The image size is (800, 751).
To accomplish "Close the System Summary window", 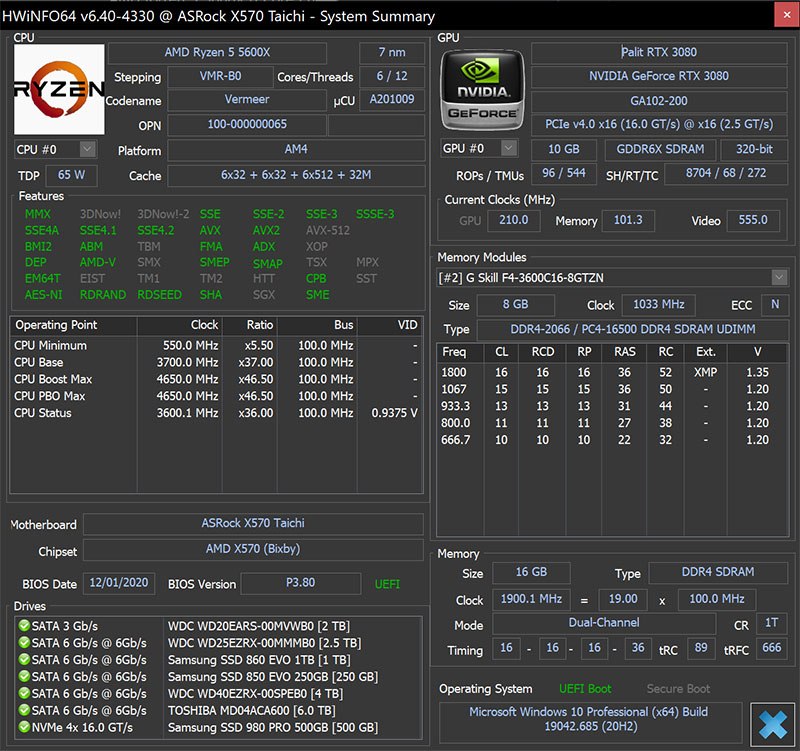I will [x=787, y=15].
